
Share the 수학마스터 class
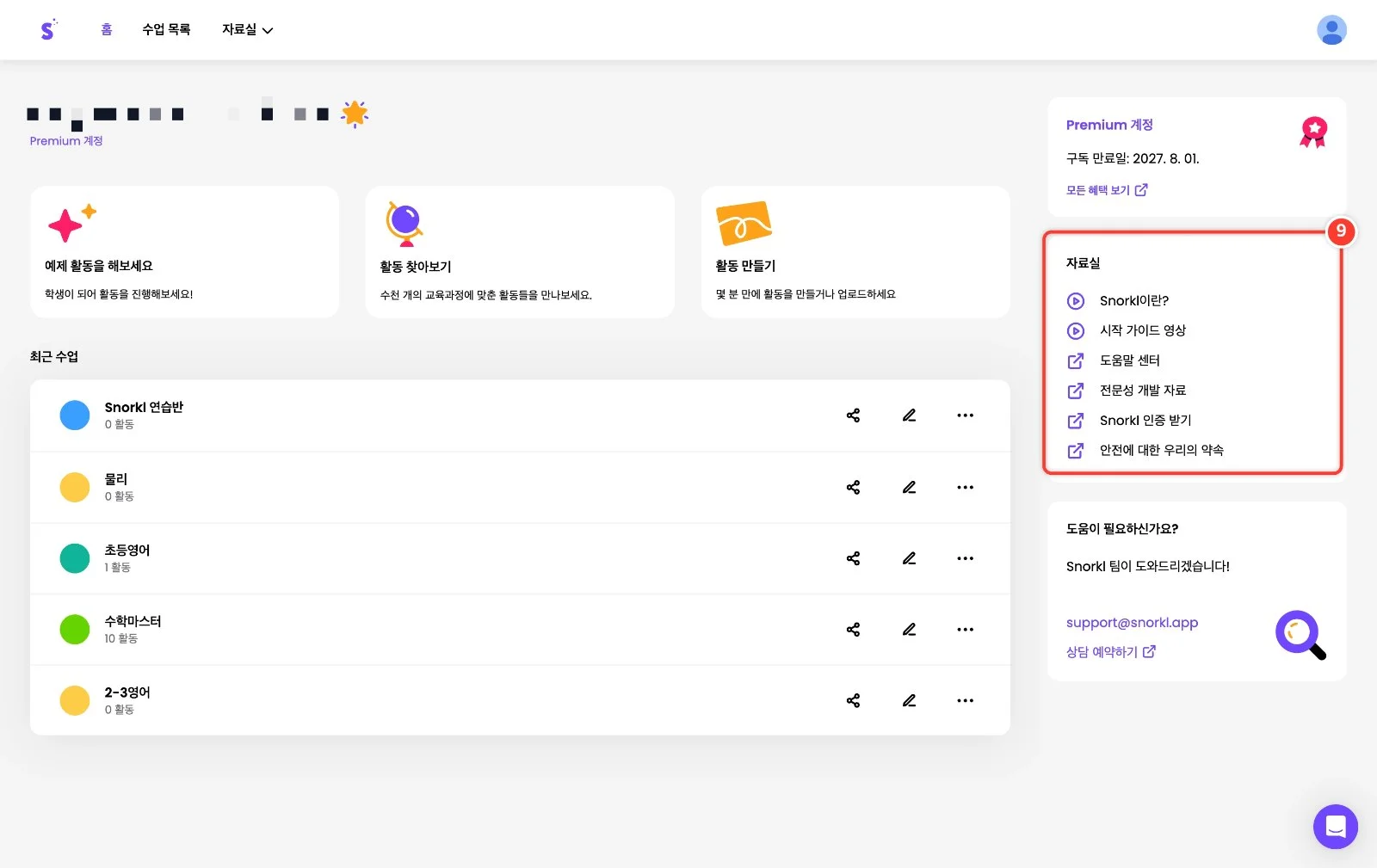(x=853, y=630)
